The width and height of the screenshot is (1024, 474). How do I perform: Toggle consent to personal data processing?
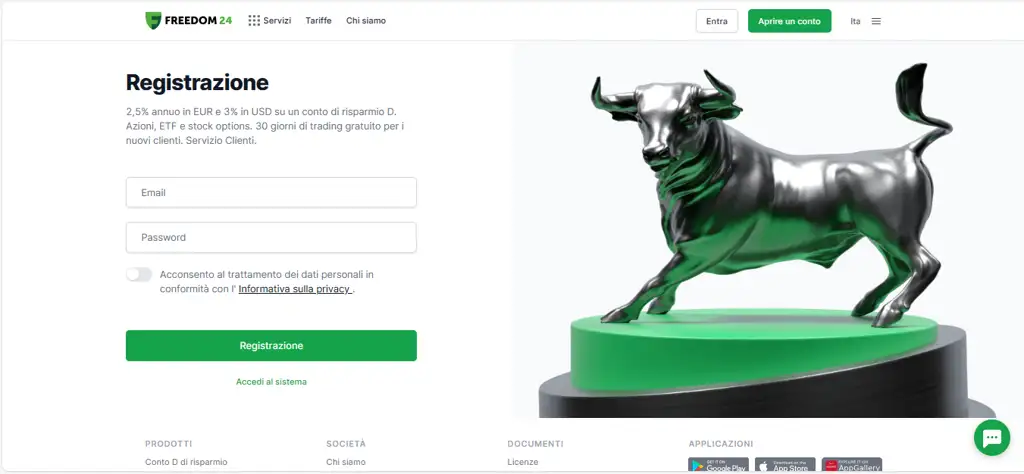(139, 274)
